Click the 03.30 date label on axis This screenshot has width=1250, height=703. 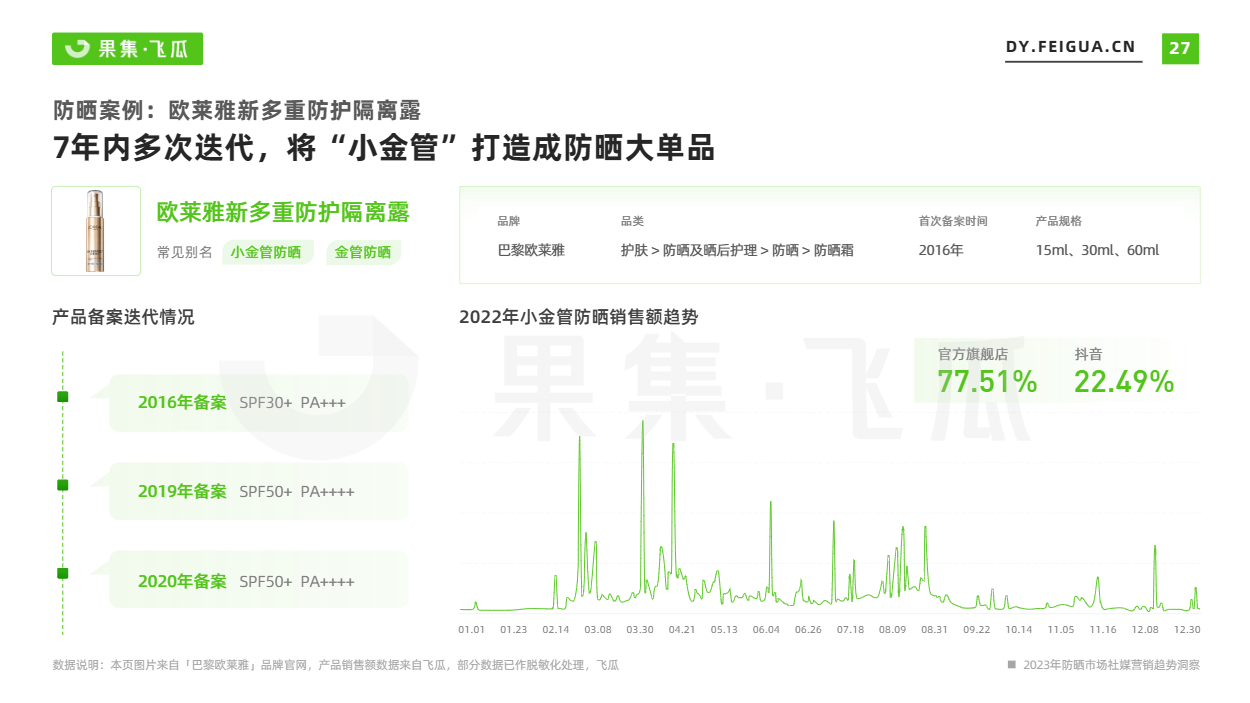(x=640, y=629)
